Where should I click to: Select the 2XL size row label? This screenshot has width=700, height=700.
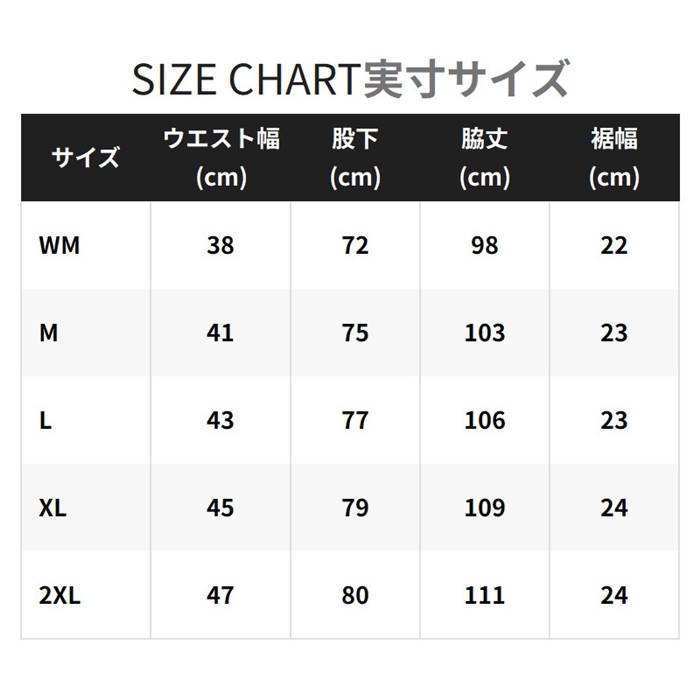coord(60,595)
